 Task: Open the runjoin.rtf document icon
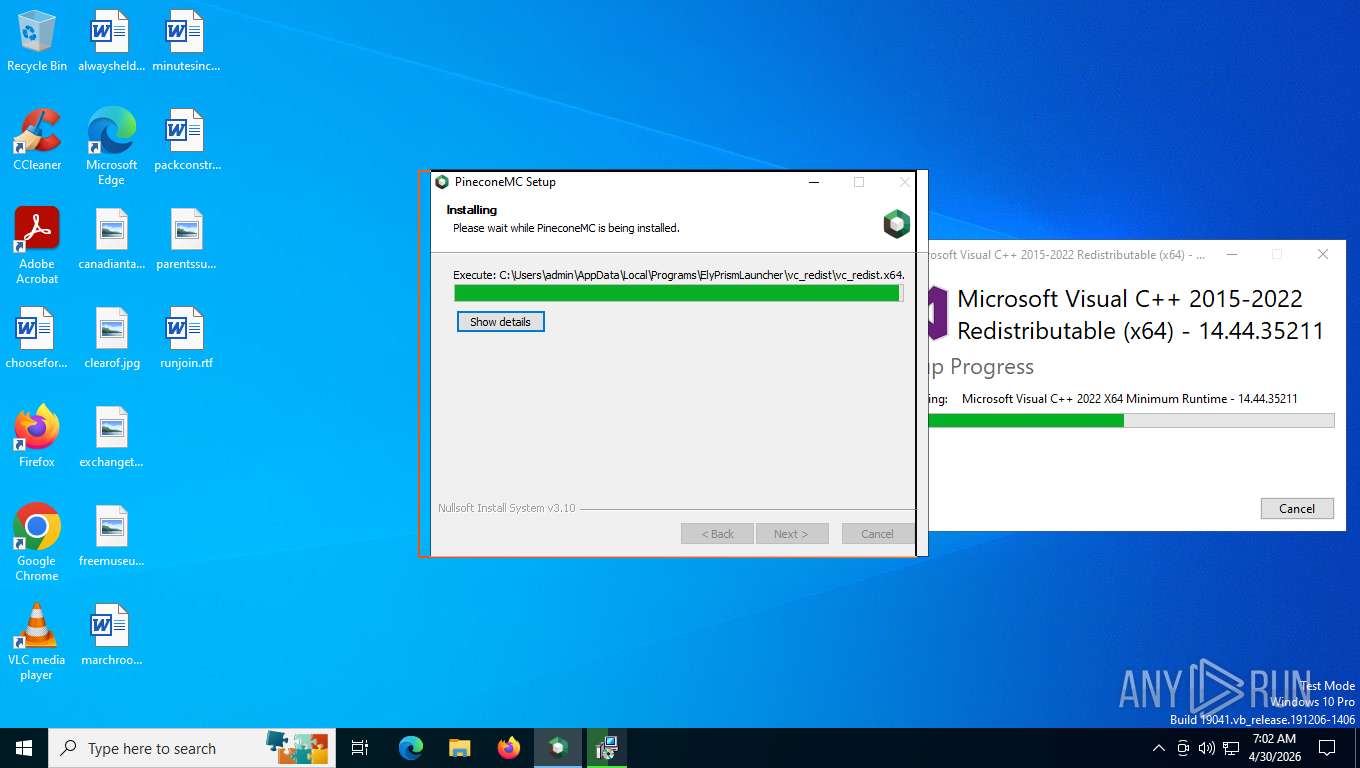tap(187, 338)
